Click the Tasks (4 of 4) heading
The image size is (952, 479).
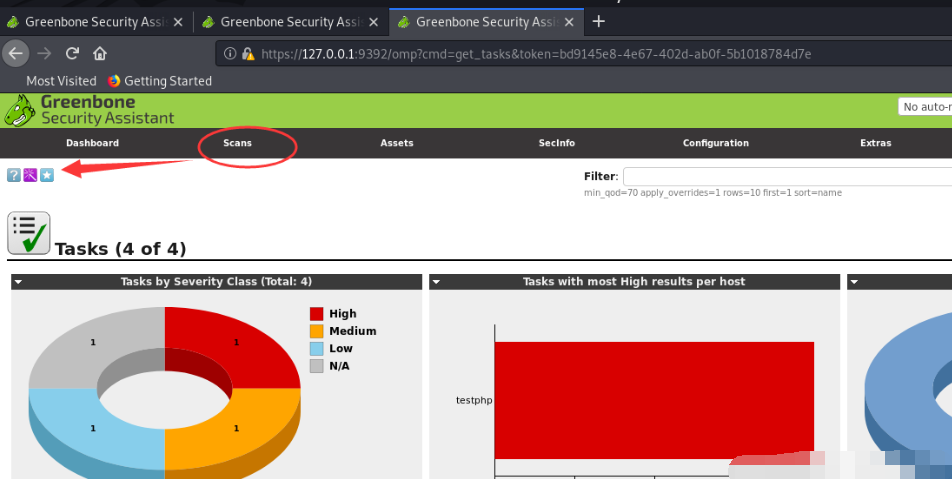(120, 249)
